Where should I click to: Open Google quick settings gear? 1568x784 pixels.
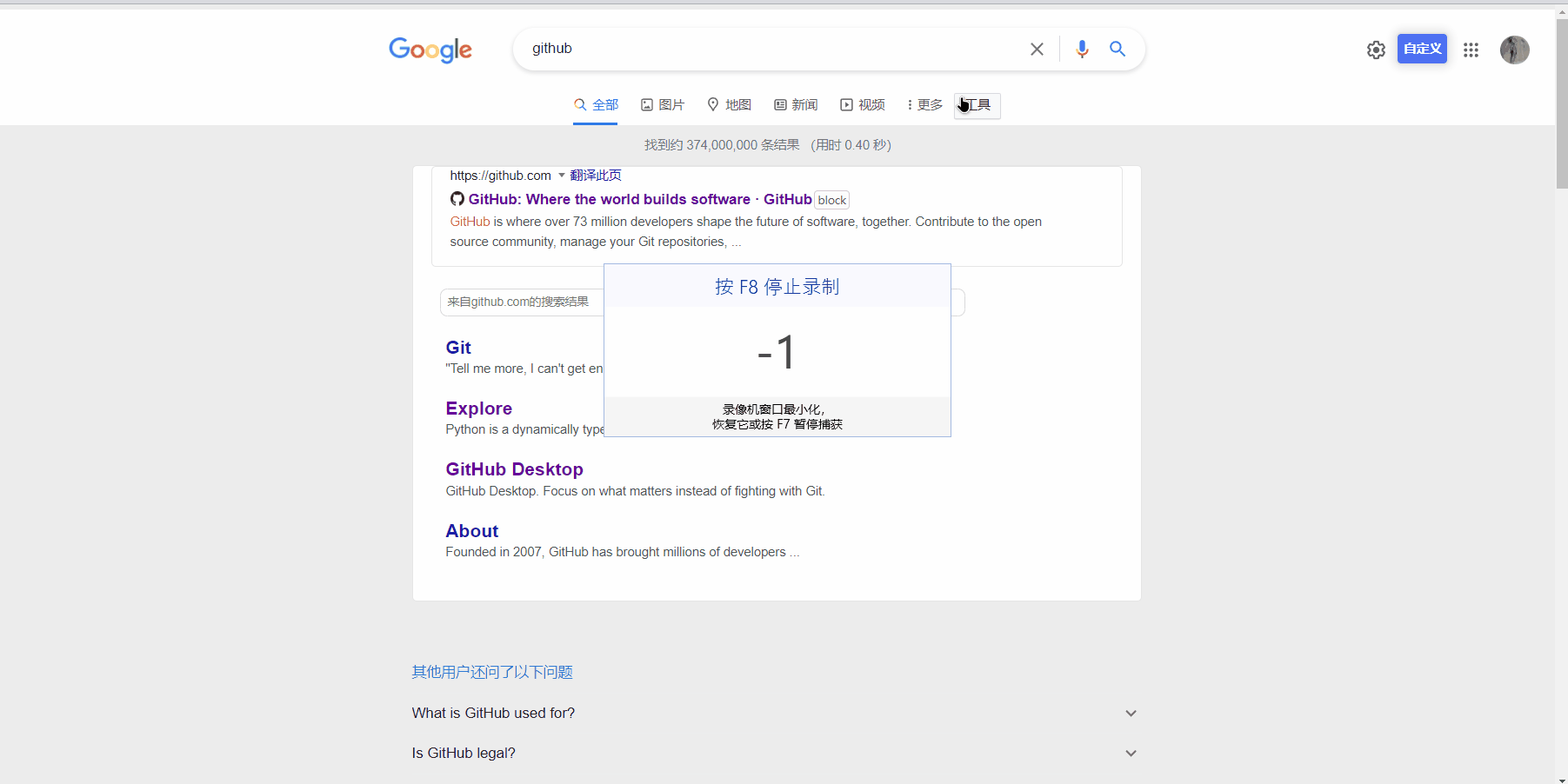1375,50
